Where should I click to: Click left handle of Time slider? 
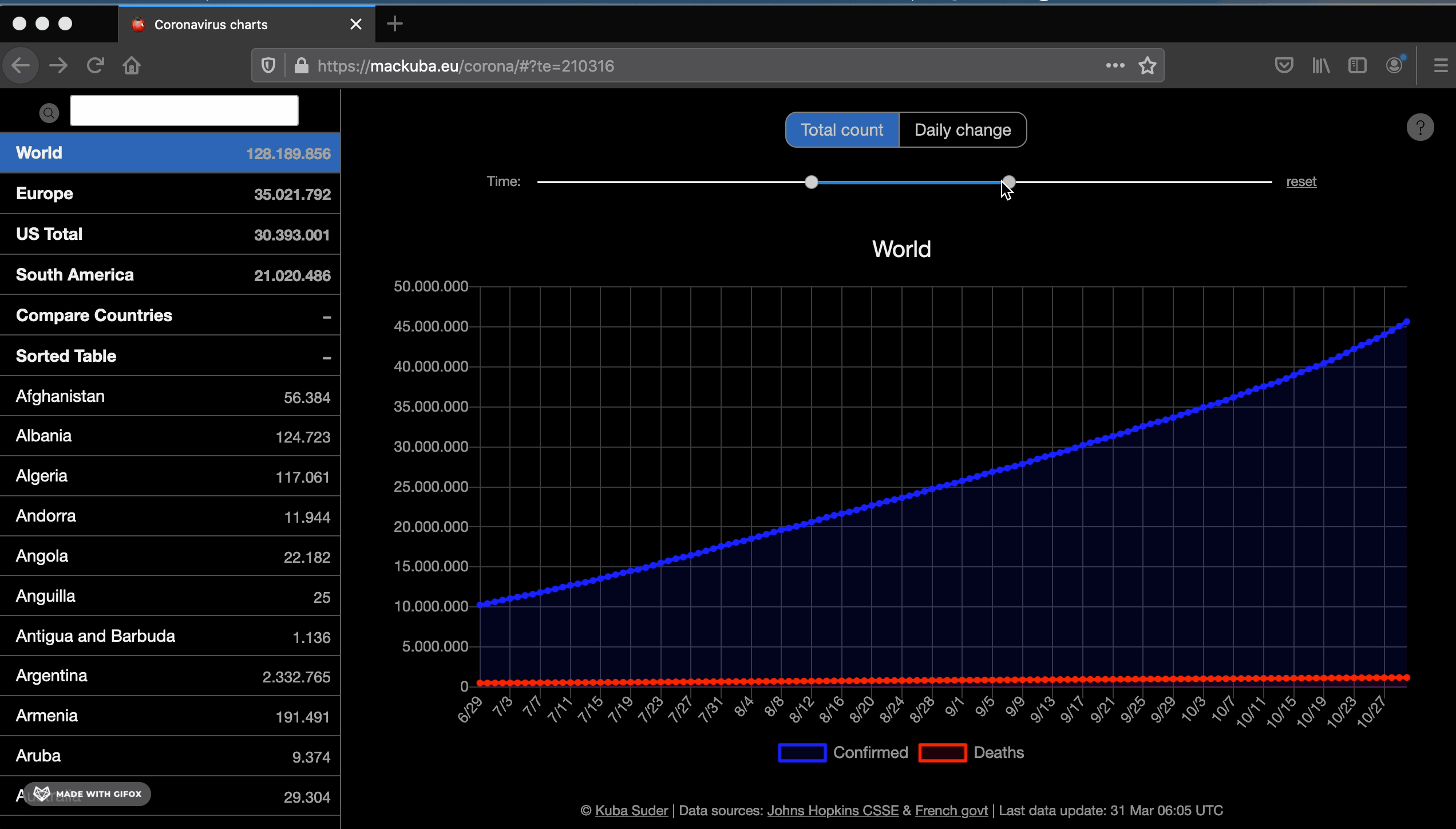point(811,182)
